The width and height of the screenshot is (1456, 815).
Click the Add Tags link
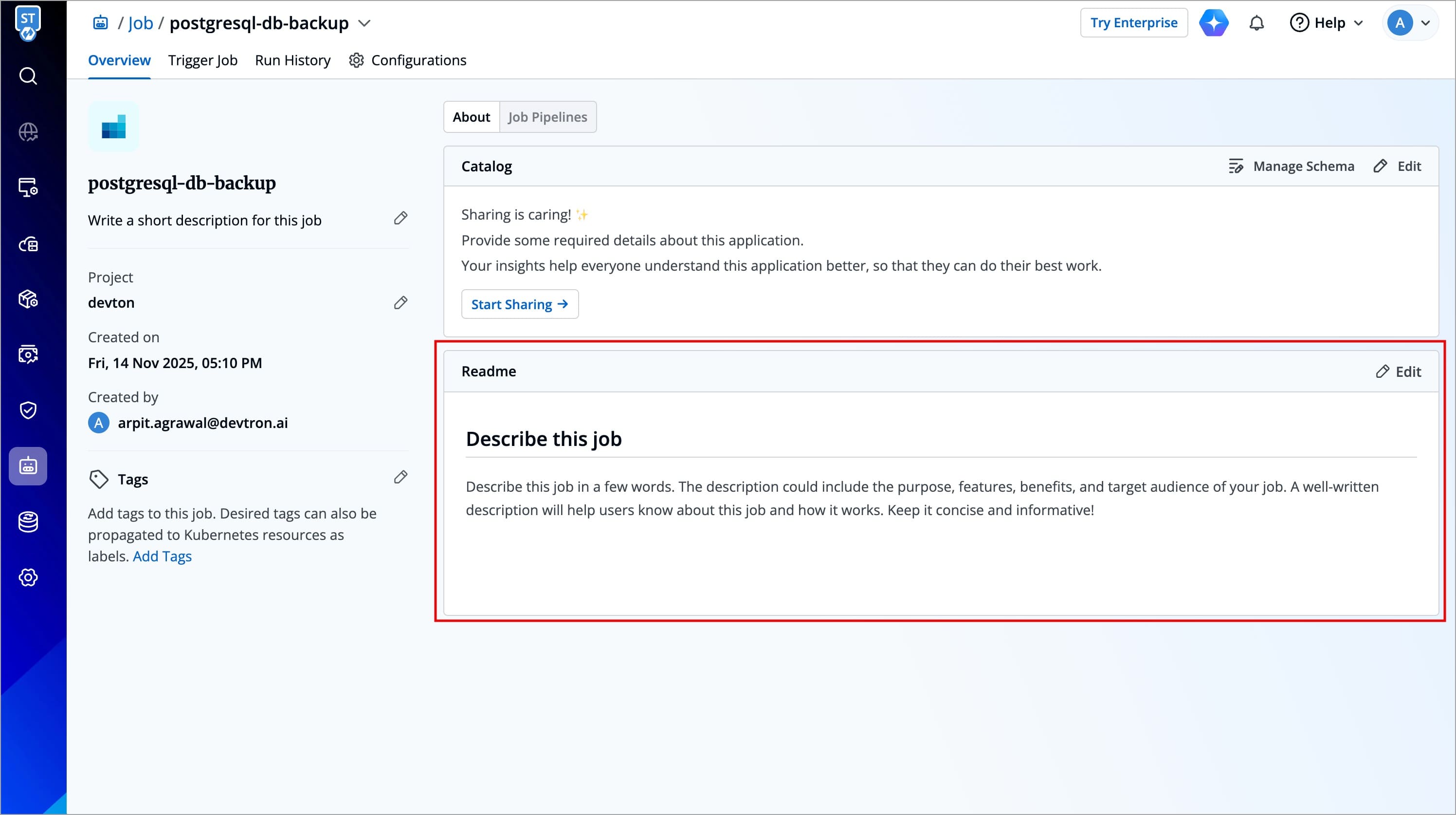pos(162,556)
